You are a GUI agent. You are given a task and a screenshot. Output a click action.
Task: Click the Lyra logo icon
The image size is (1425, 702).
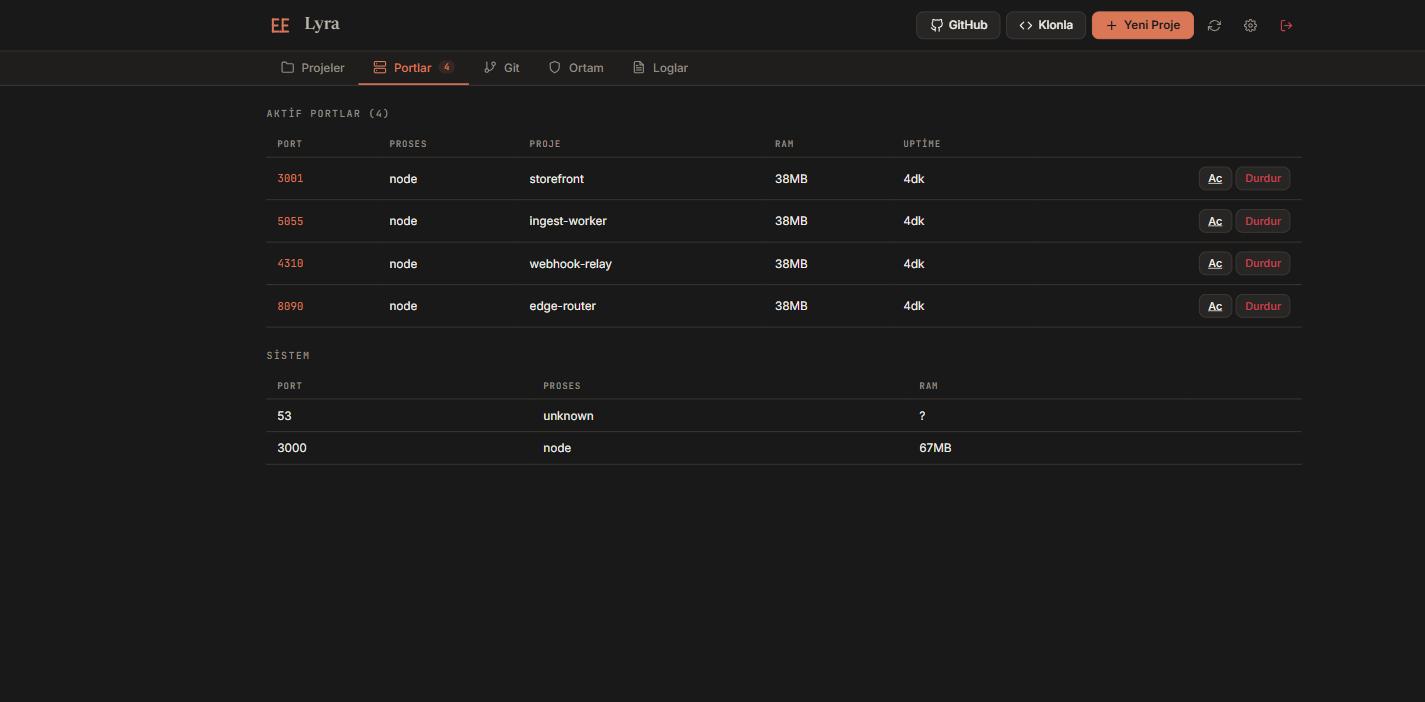pos(280,25)
